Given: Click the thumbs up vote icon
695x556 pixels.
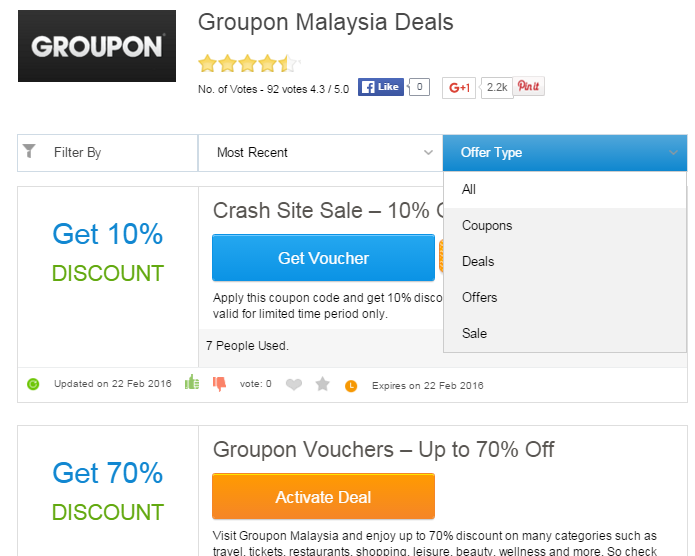Looking at the screenshot, I should 192,383.
